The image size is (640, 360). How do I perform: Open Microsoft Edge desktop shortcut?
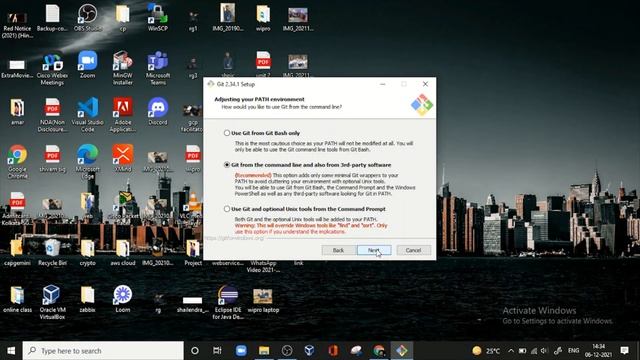(x=87, y=162)
